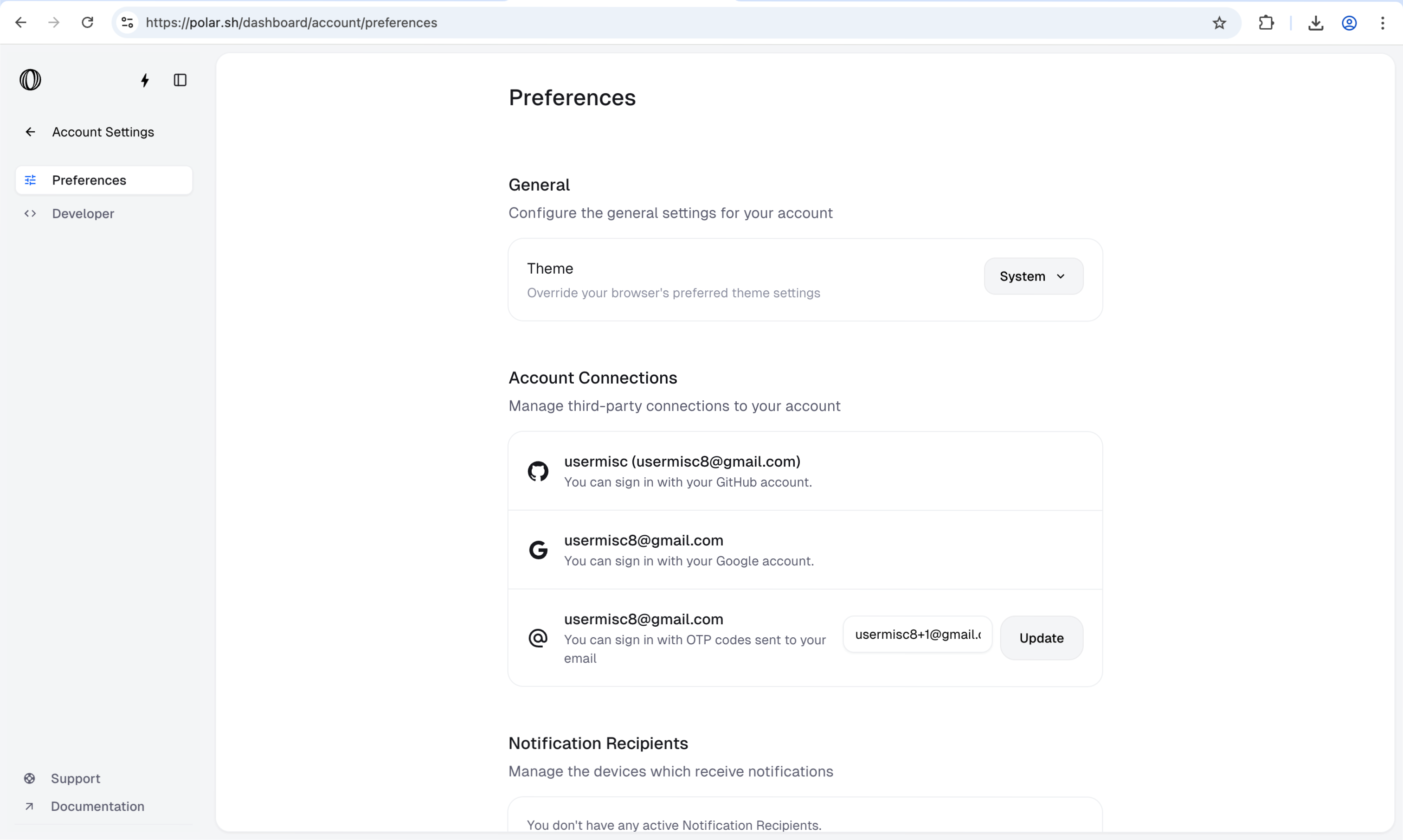
Task: Click the new email address input field
Action: [917, 635]
